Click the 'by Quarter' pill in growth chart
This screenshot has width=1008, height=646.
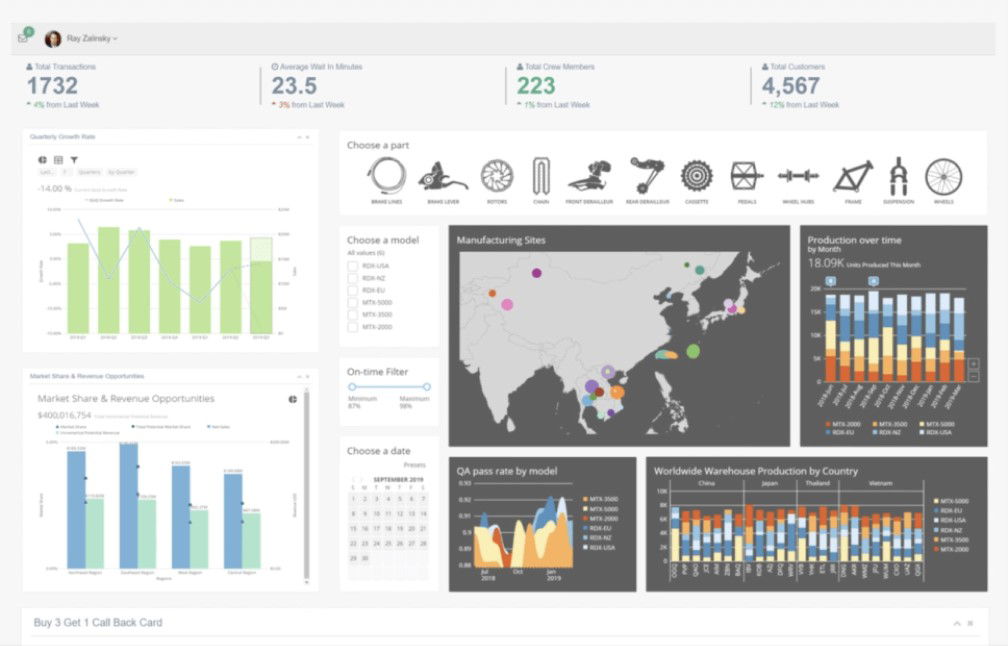(x=121, y=172)
